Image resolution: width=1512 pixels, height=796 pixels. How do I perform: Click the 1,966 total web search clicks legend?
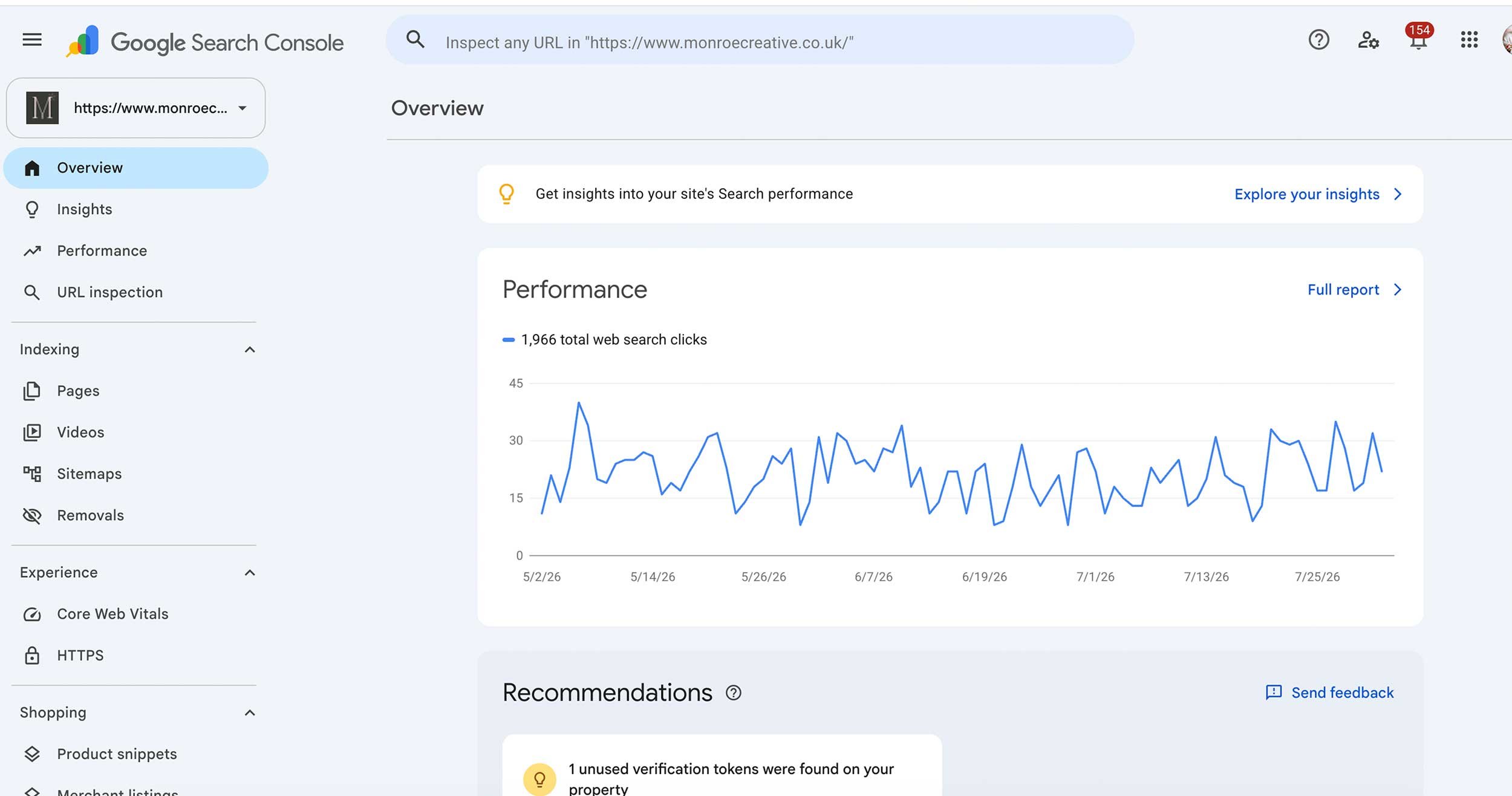pos(605,340)
